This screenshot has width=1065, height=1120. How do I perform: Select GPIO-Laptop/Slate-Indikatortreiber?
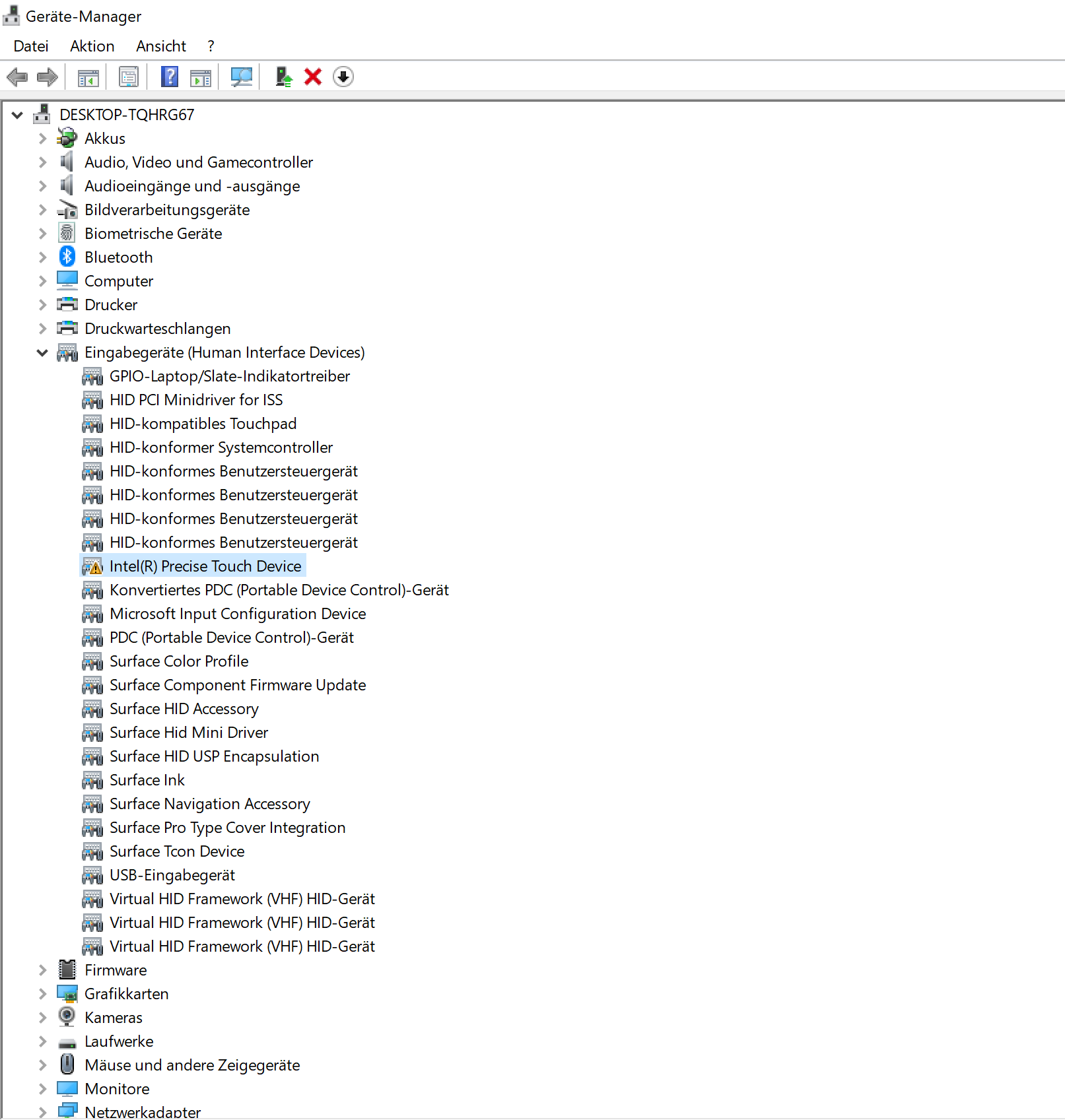click(230, 376)
